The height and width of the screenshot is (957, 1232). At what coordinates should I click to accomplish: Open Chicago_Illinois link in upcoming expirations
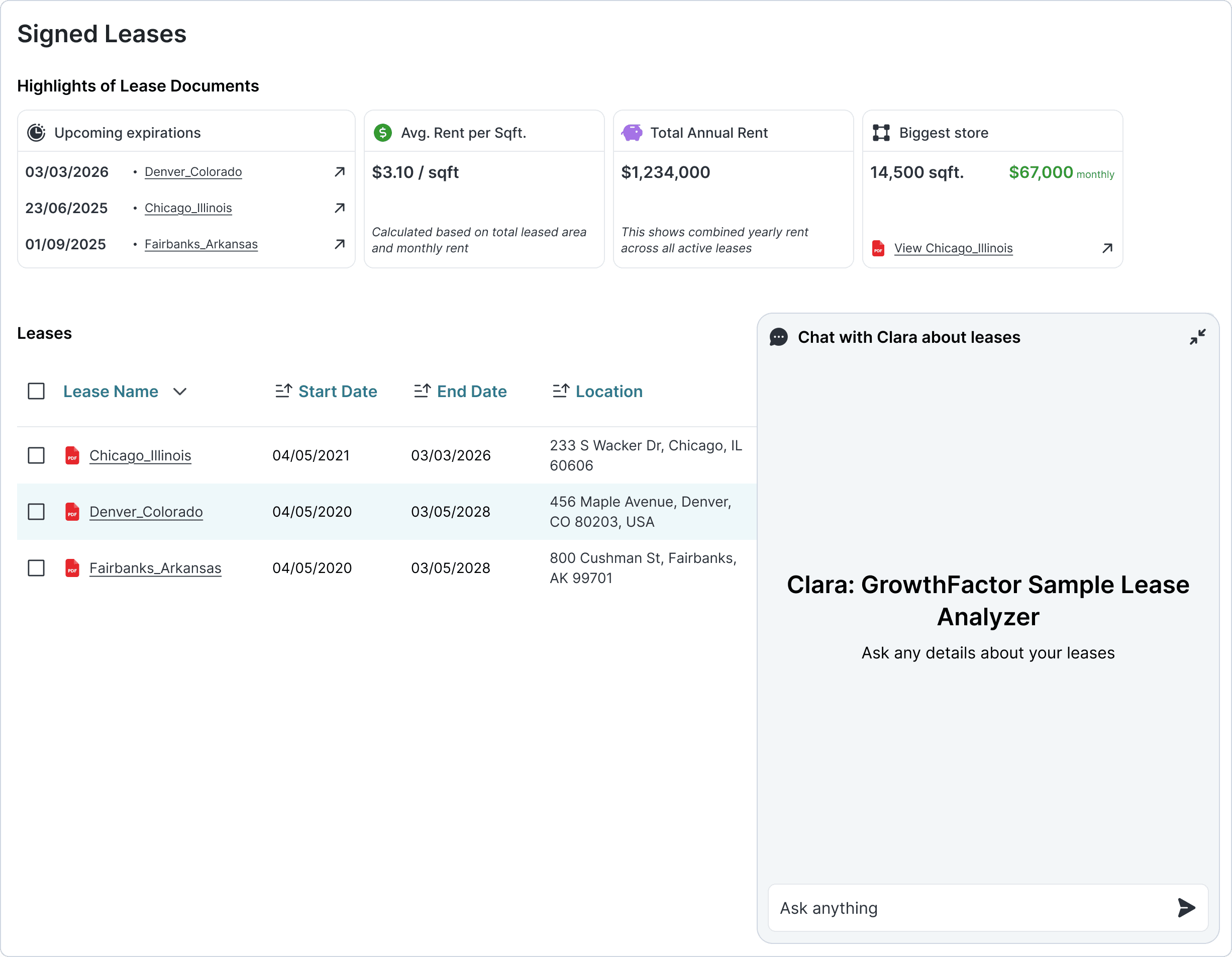click(x=188, y=208)
